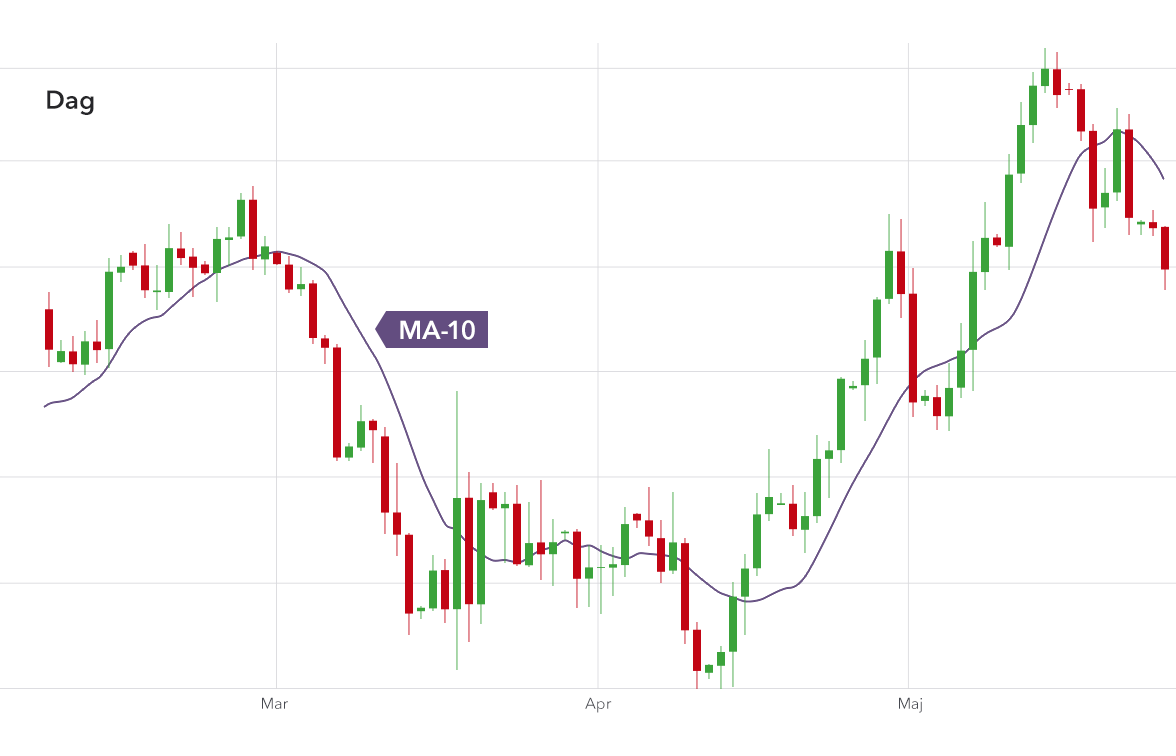This screenshot has height=756, width=1176.
Task: Click the long-wicked green candle in mid-March
Action: click(x=457, y=553)
